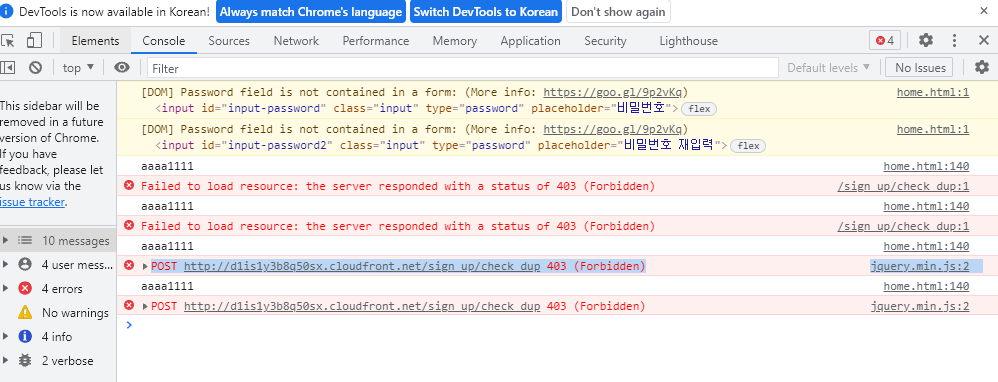Click the first Failed to load resource error icon

[129, 185]
